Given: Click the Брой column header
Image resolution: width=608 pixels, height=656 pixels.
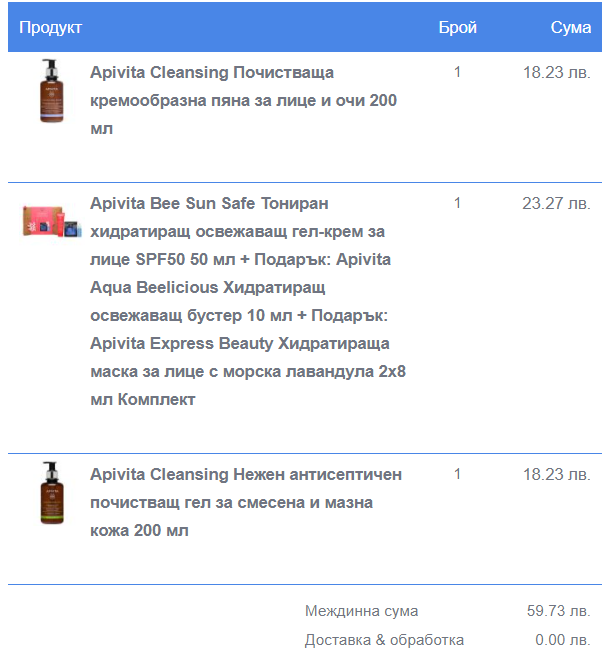Looking at the screenshot, I should [x=457, y=27].
